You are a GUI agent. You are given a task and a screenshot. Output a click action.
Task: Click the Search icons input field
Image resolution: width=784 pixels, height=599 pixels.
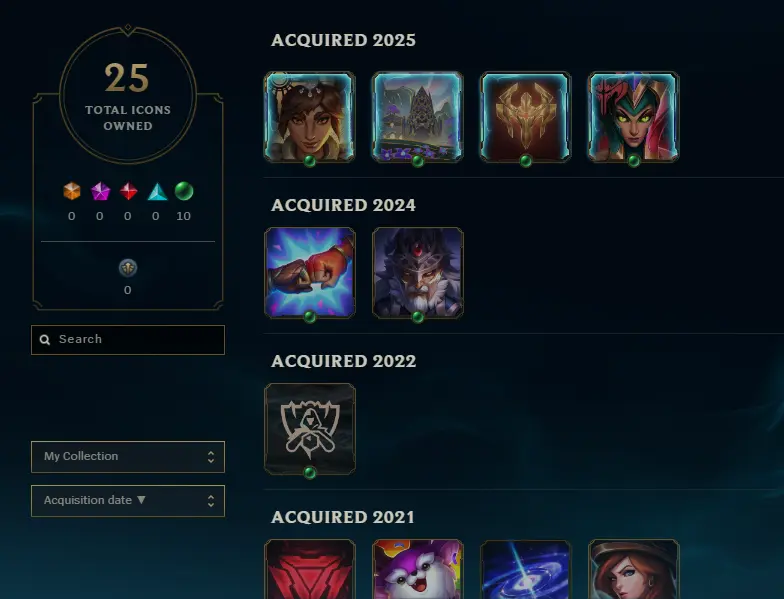point(128,340)
